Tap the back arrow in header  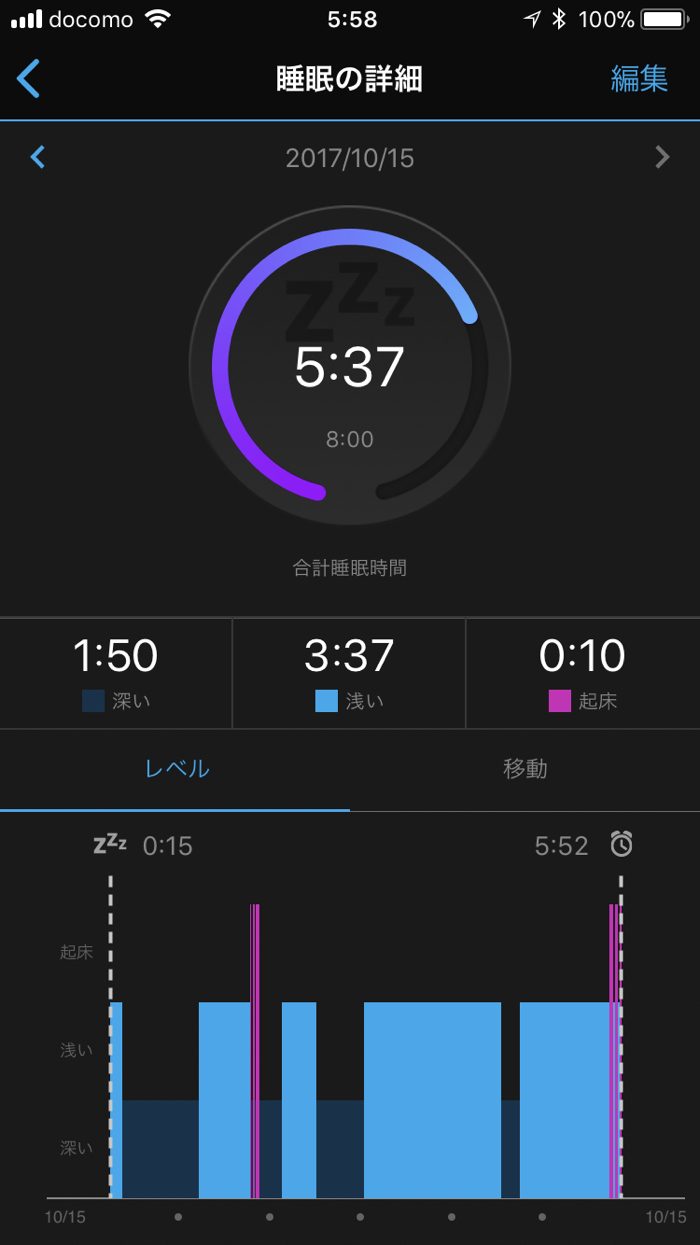(29, 78)
